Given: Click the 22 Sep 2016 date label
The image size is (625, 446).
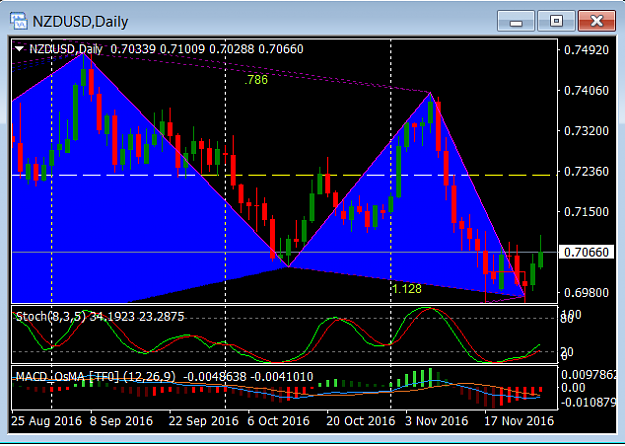Looking at the screenshot, I should coord(203,421).
